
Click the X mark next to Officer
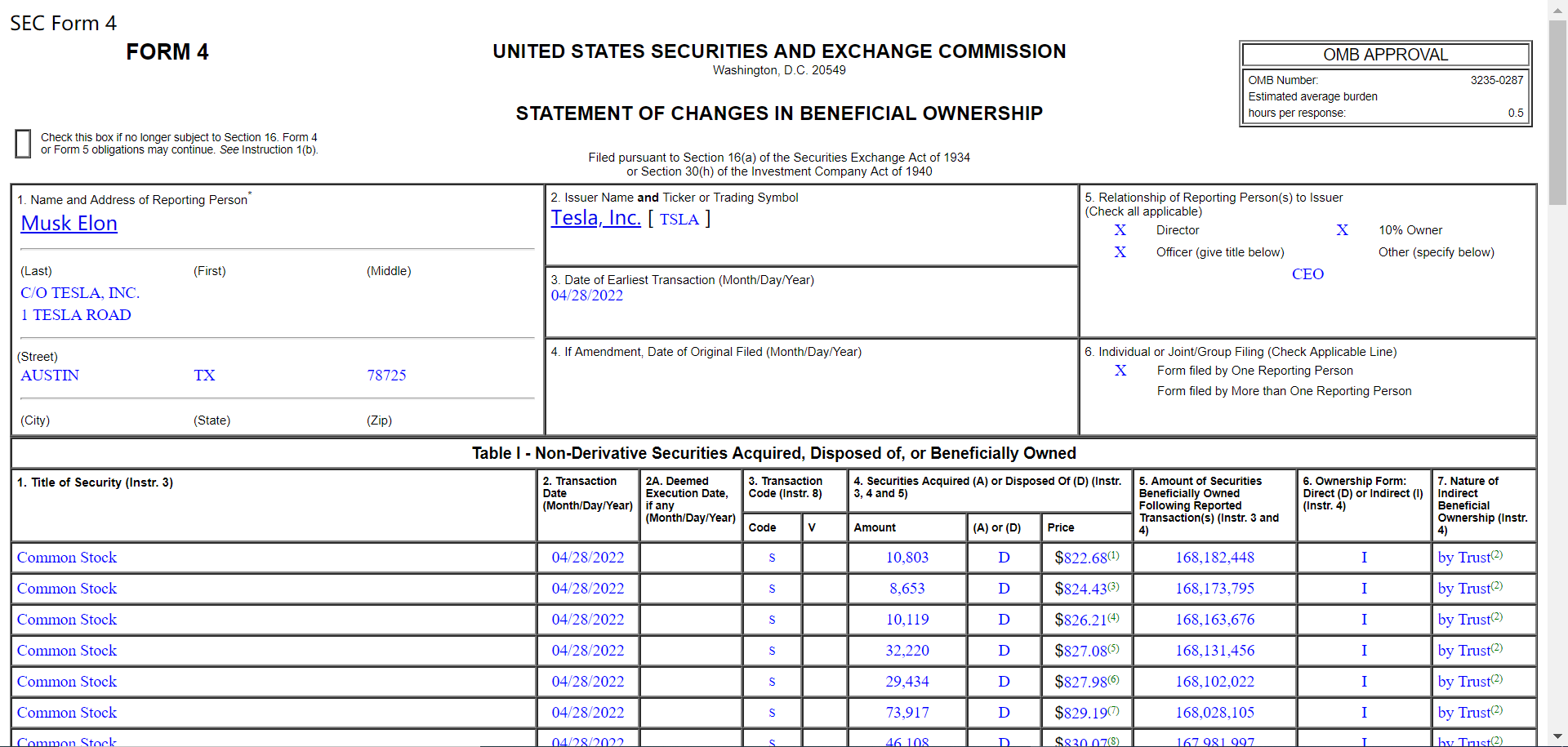pyautogui.click(x=1120, y=252)
